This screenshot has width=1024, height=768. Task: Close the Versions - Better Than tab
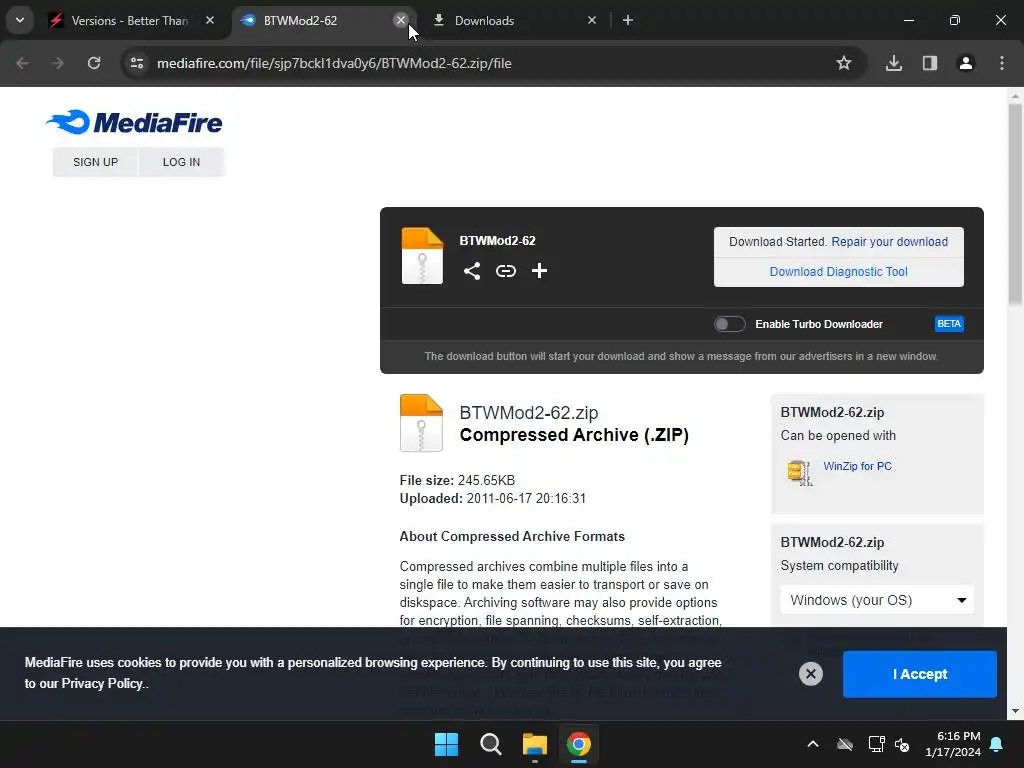(210, 20)
